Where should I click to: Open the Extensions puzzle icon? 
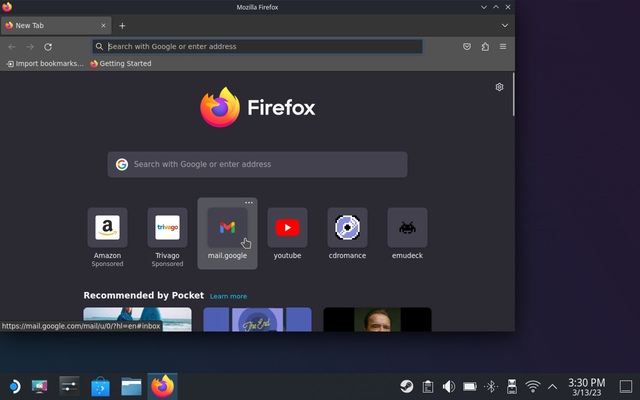click(x=485, y=47)
